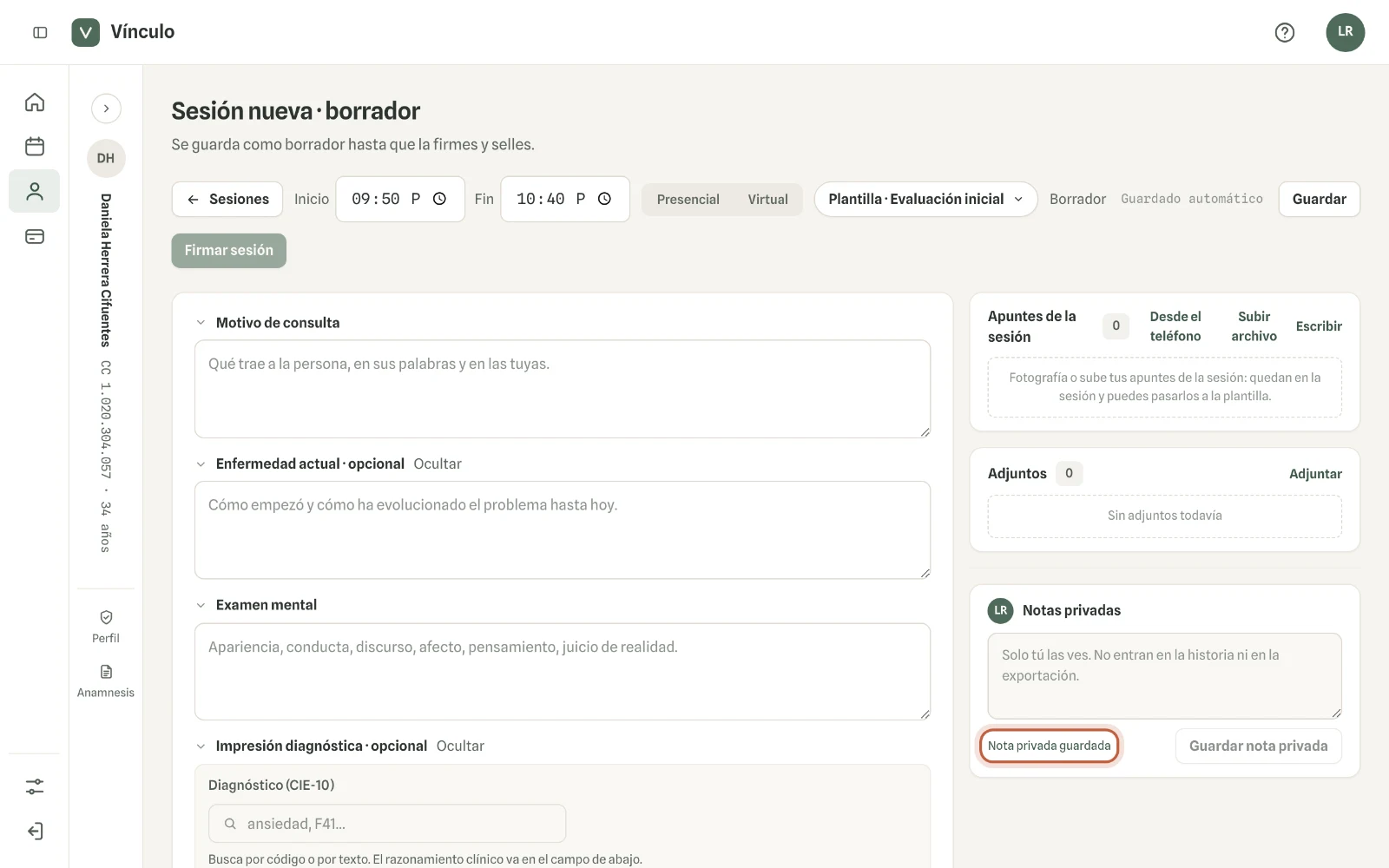
Task: Go to Home in the sidebar
Action: tap(35, 102)
